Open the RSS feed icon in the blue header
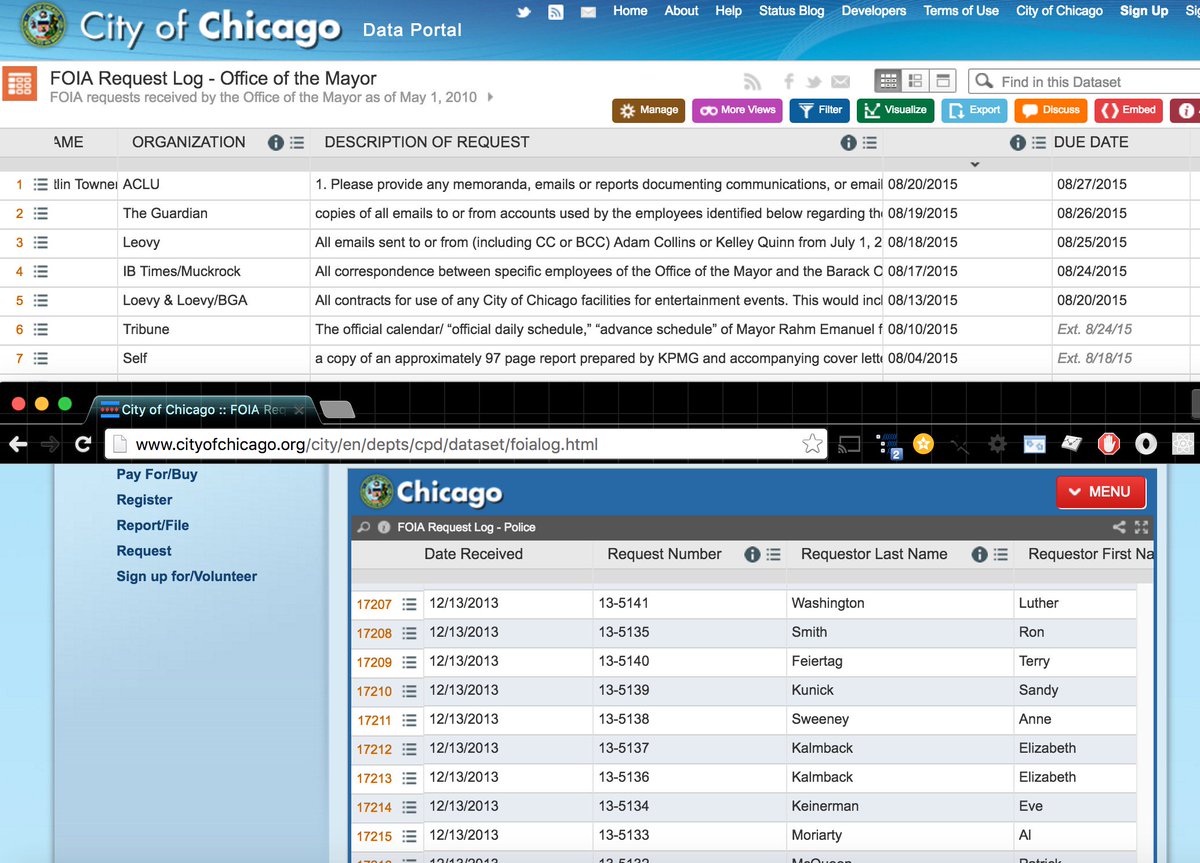Viewport: 1200px width, 863px height. coord(555,12)
